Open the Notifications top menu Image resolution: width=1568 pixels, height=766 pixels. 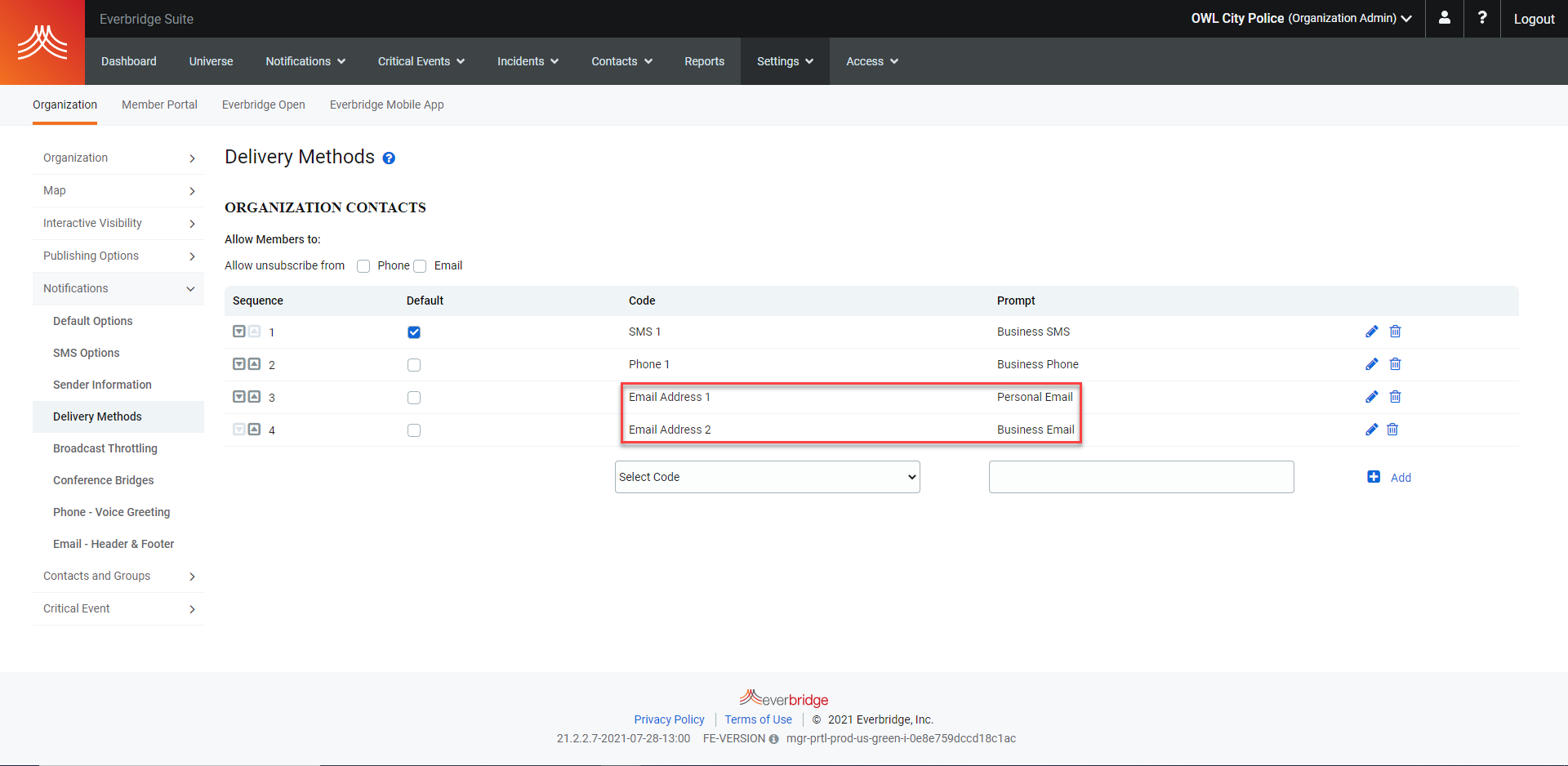click(x=305, y=61)
